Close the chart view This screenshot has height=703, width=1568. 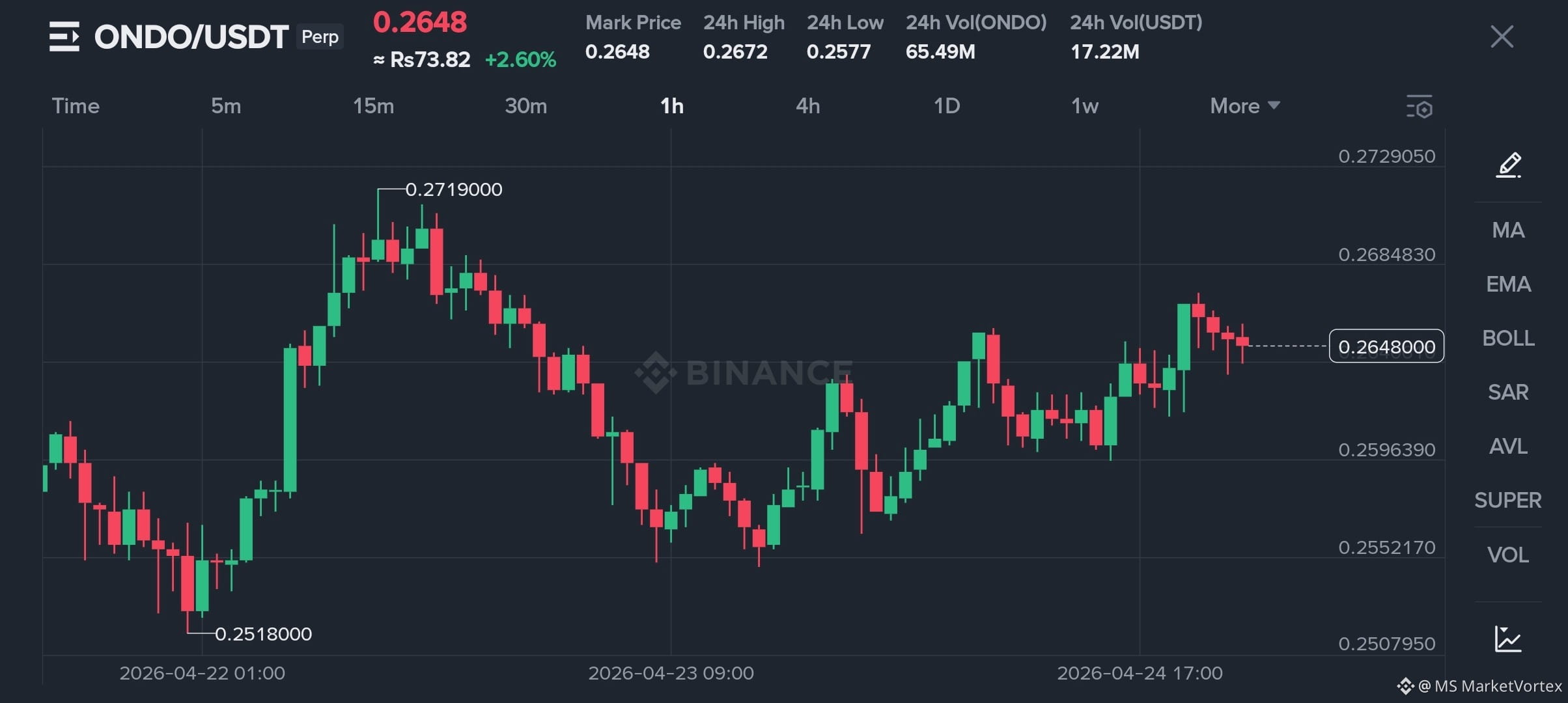tap(1502, 36)
